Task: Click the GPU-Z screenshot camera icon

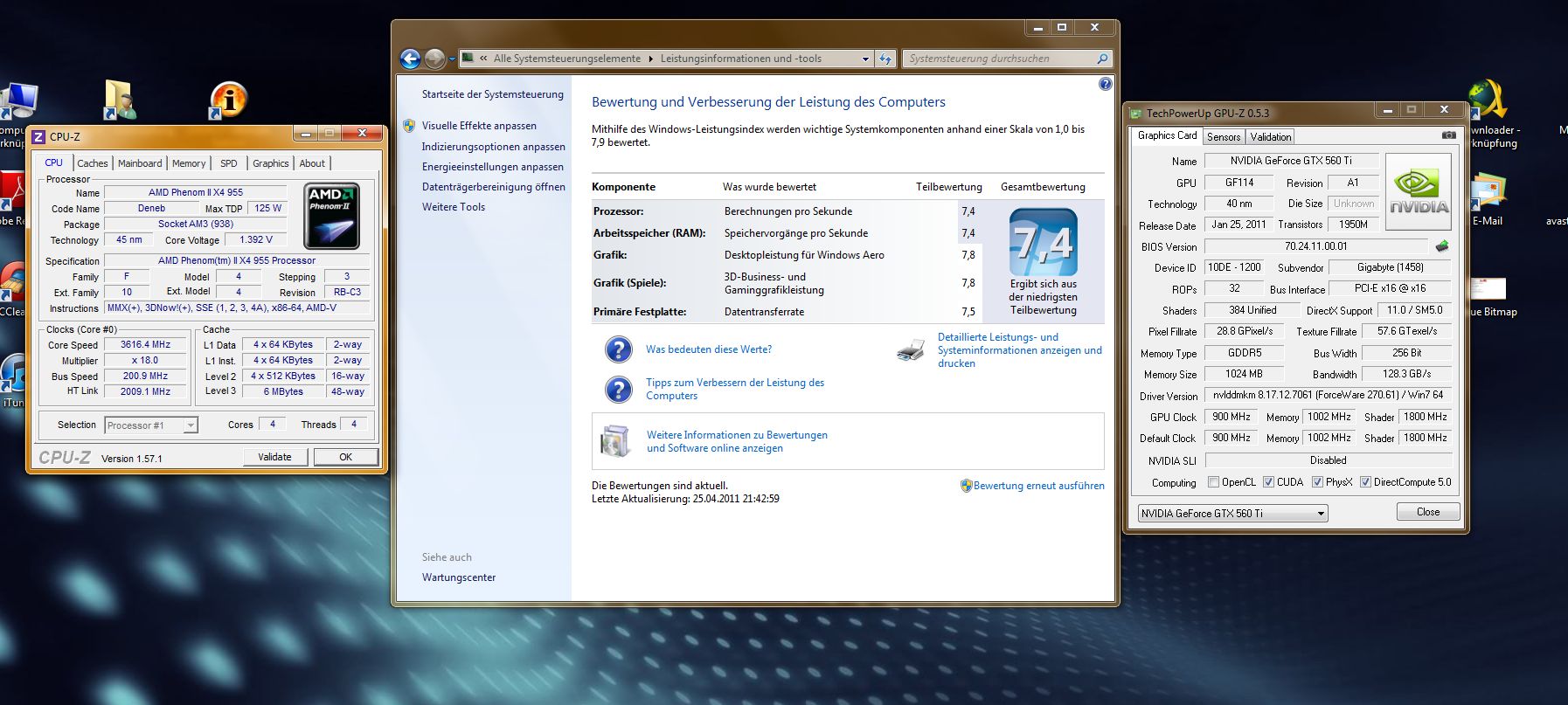Action: (1448, 135)
